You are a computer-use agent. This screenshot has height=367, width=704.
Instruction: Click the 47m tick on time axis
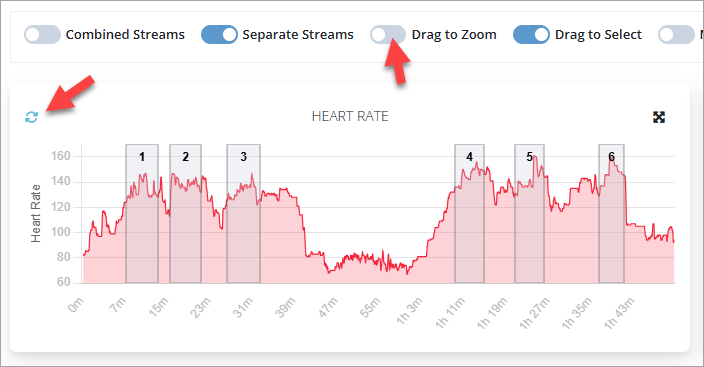pyautogui.click(x=328, y=308)
